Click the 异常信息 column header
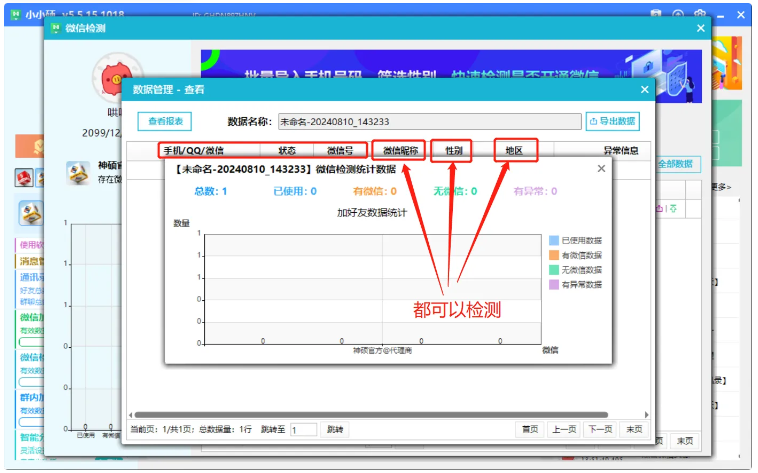This screenshot has height=473, width=758. pyautogui.click(x=621, y=151)
